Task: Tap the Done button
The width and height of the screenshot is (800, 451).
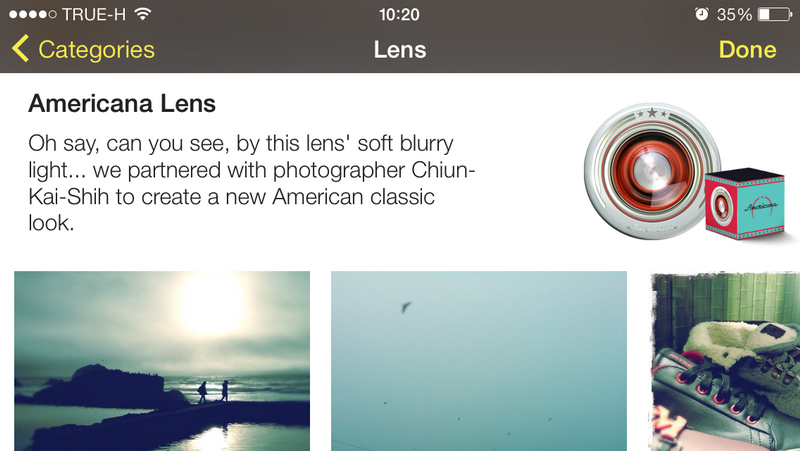Action: point(747,49)
